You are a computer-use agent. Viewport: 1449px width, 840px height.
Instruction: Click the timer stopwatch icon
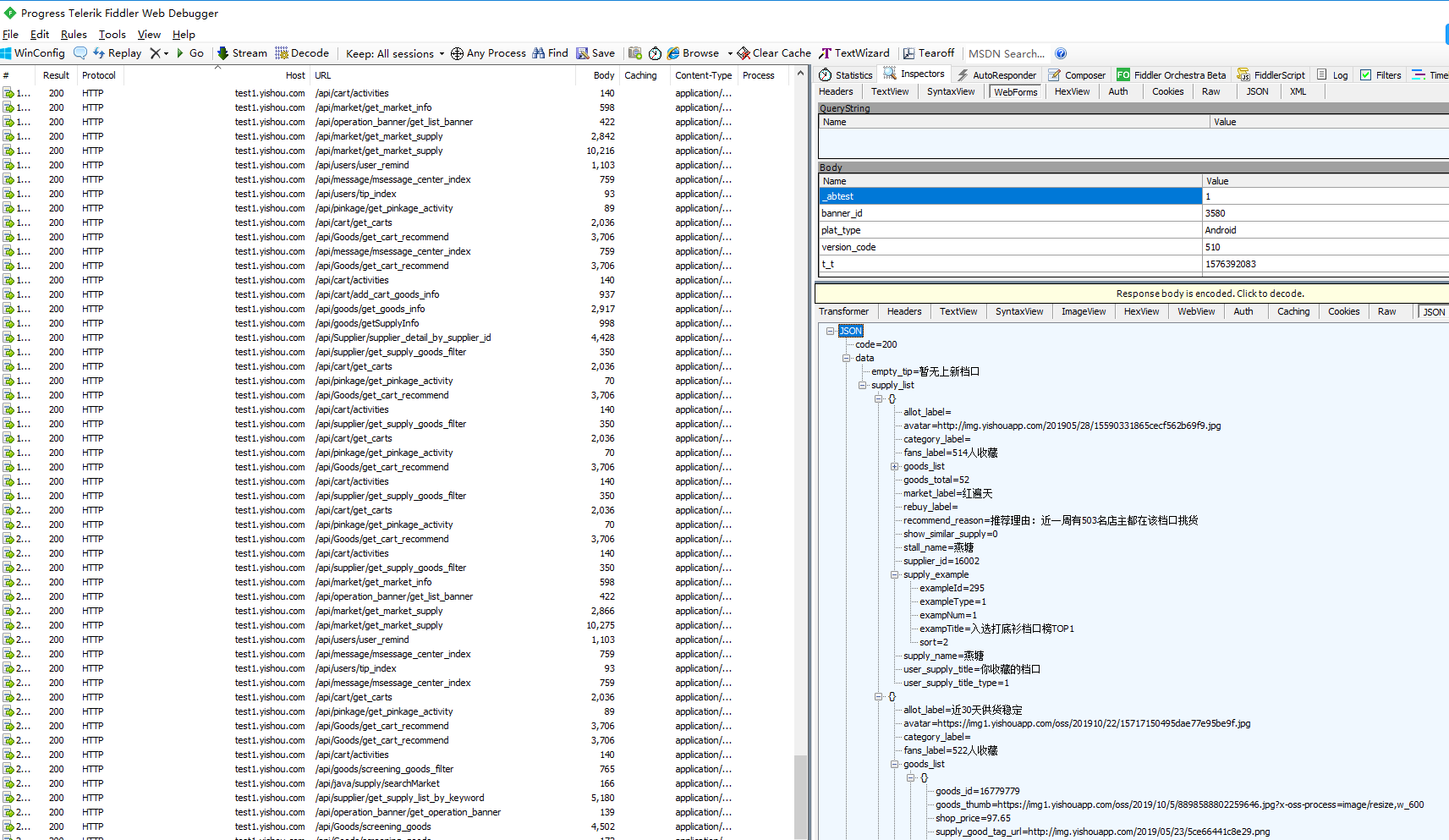(656, 53)
